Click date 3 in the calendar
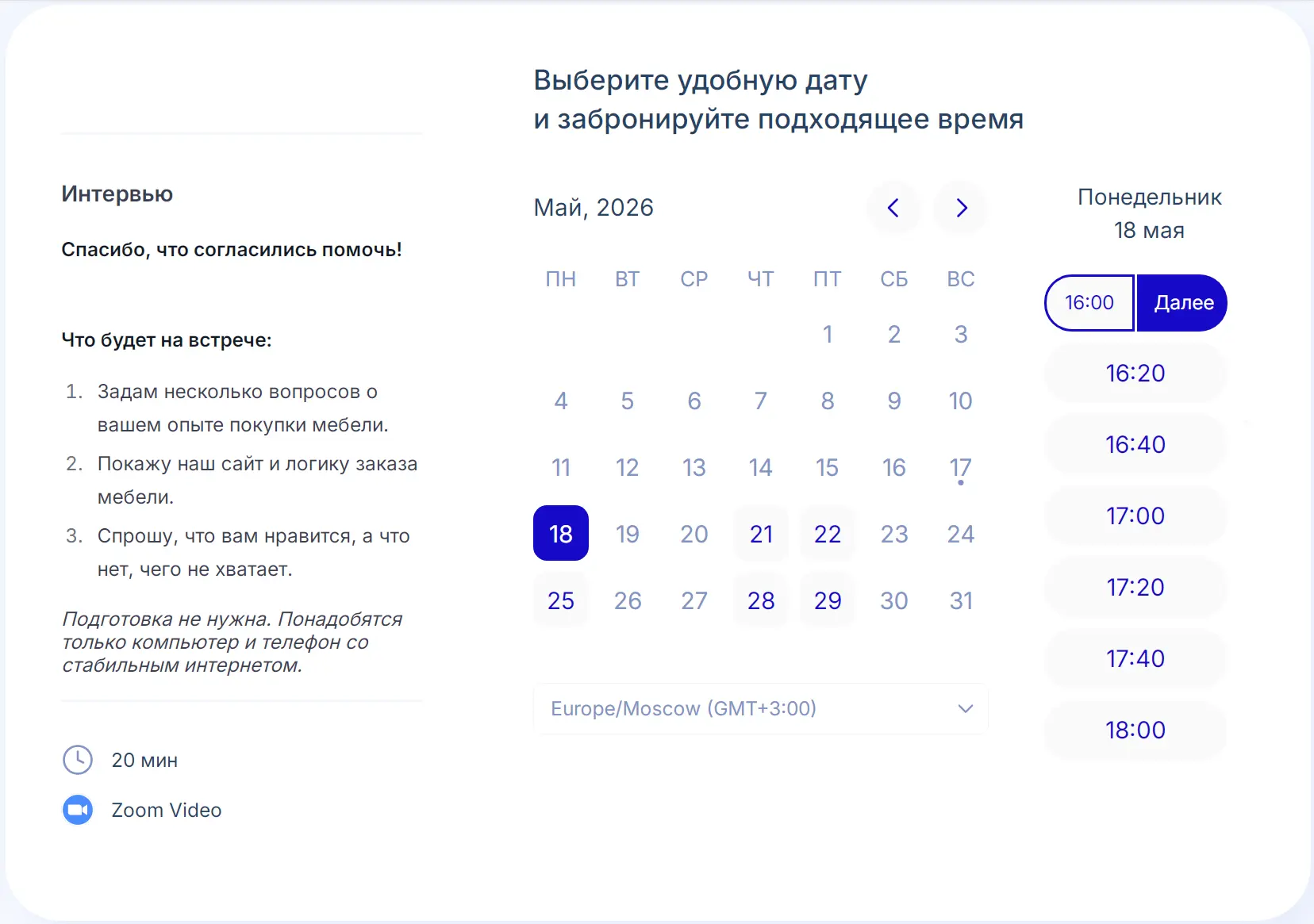Viewport: 1314px width, 924px height. click(961, 334)
